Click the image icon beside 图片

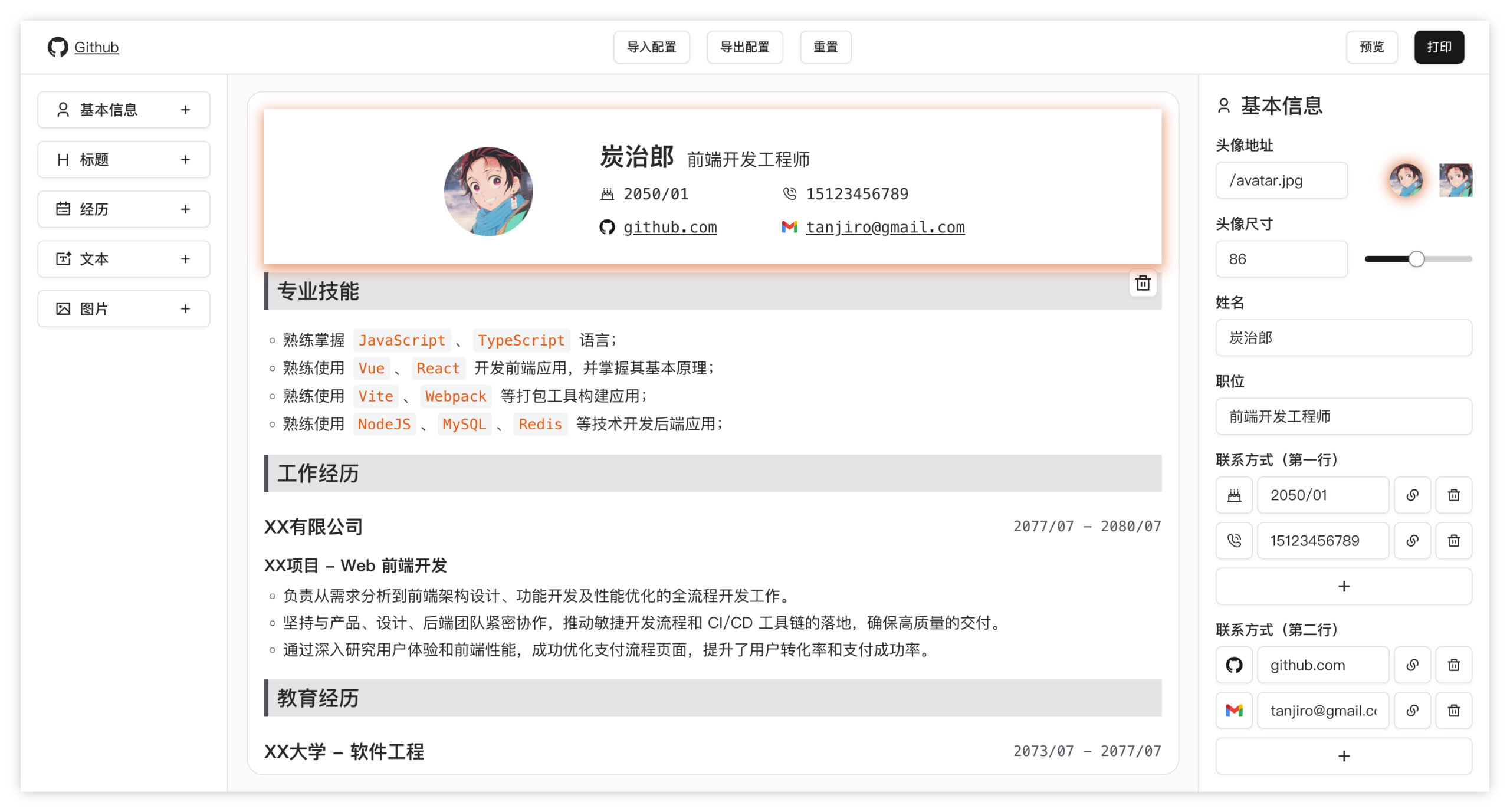tap(63, 308)
